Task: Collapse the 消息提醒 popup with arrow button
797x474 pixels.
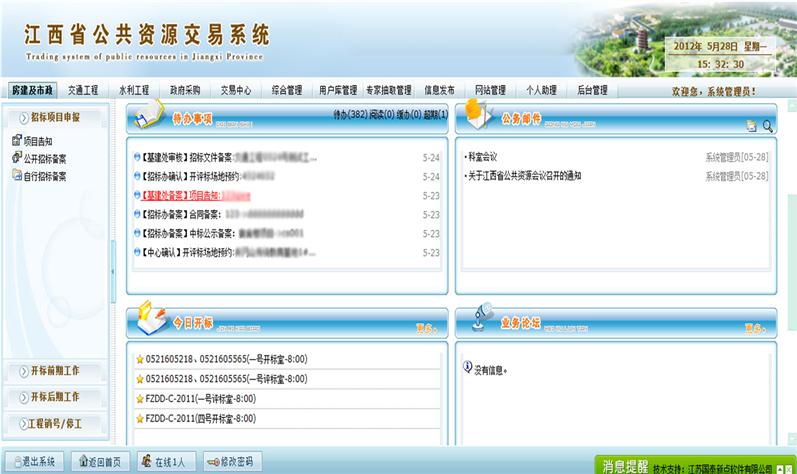Action: (x=780, y=469)
